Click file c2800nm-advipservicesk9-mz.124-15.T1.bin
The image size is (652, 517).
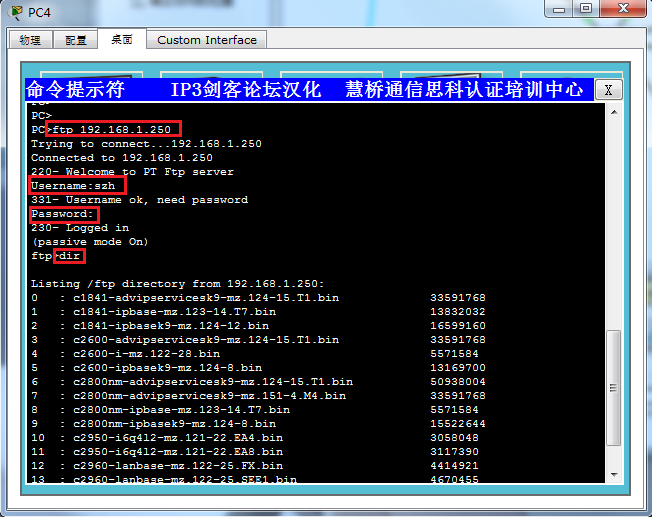pyautogui.click(x=213, y=382)
